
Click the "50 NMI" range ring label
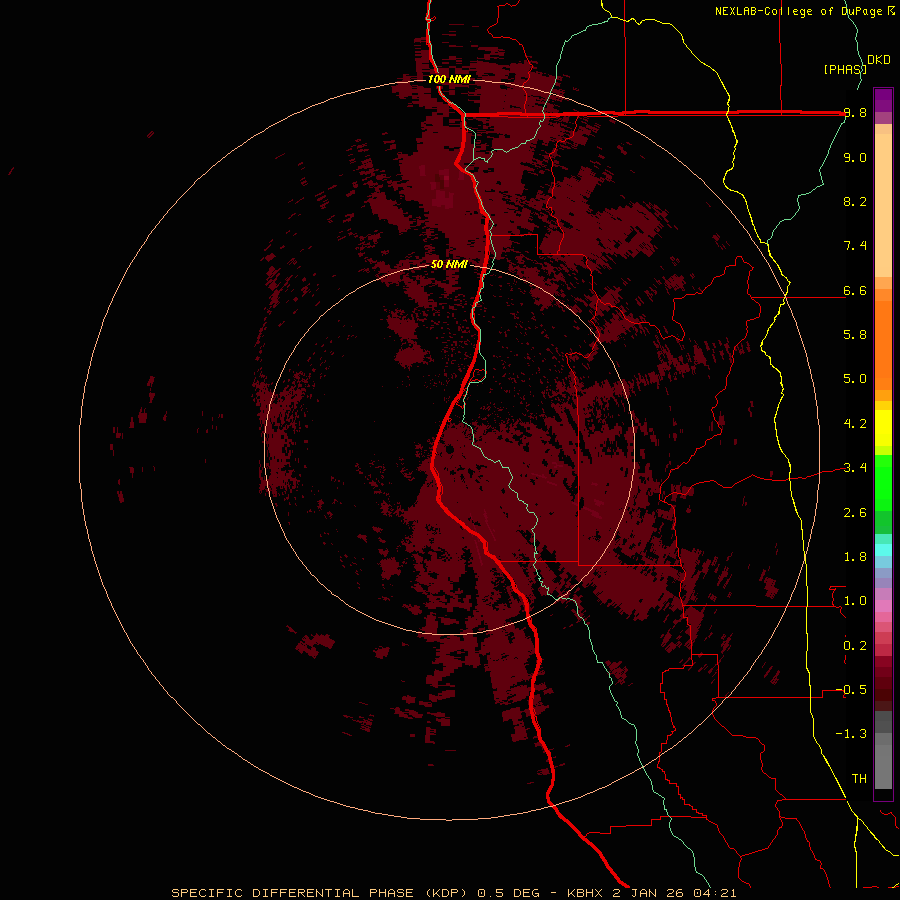click(449, 264)
